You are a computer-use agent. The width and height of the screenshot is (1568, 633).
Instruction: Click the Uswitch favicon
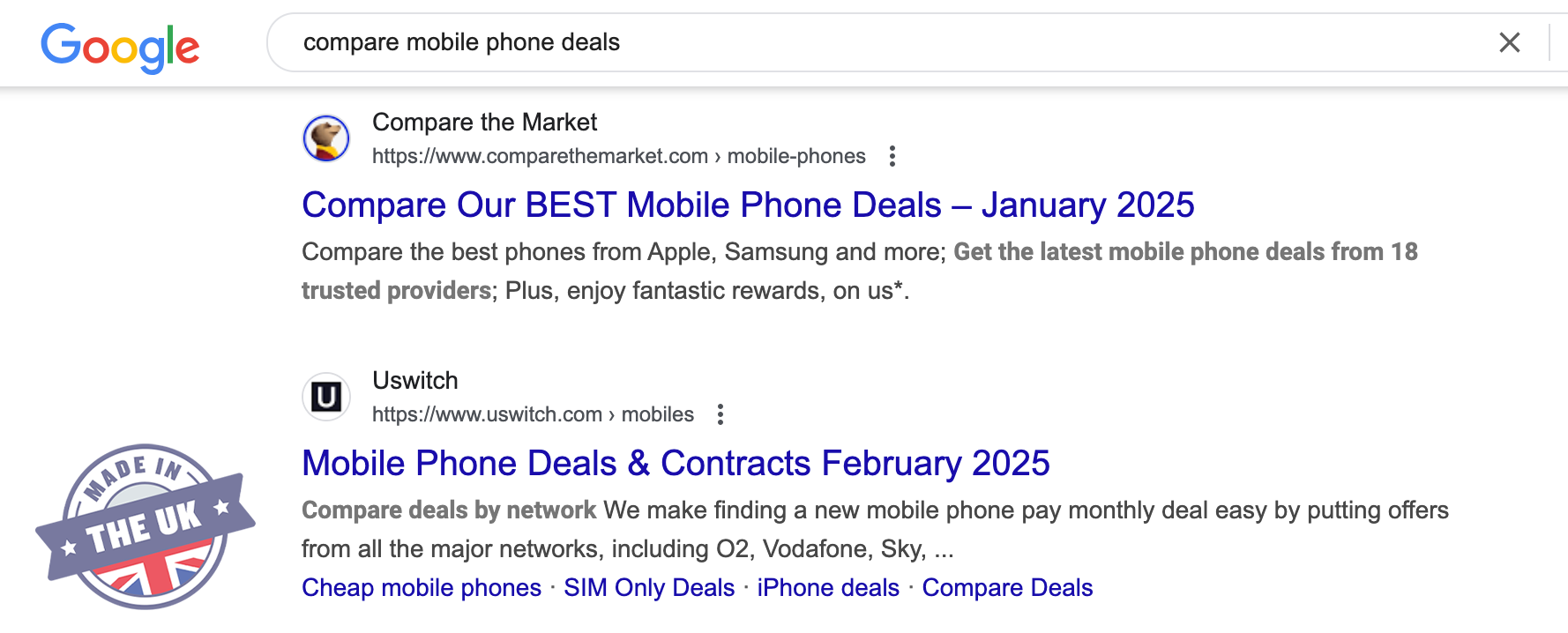326,397
